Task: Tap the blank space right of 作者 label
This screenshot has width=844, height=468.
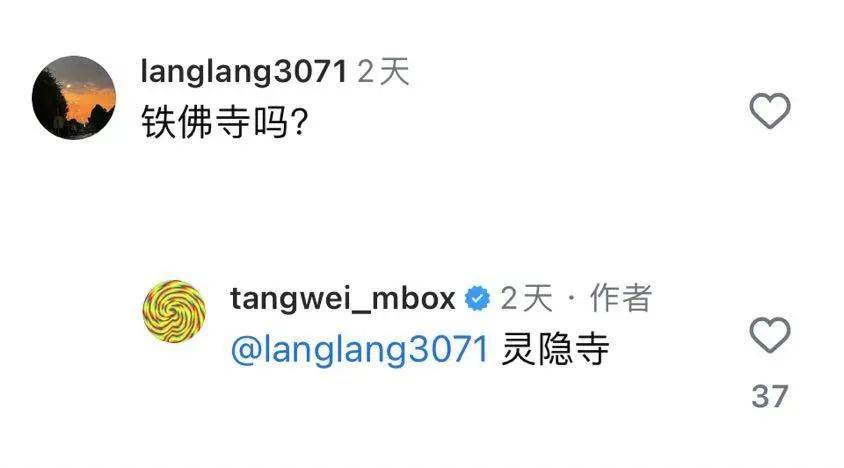Action: (x=700, y=298)
